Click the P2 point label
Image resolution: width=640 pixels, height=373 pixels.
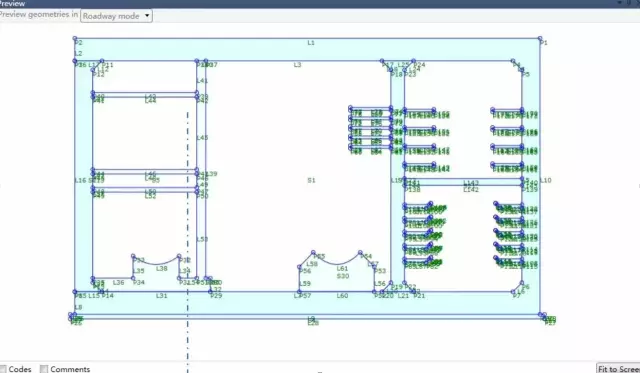click(x=78, y=42)
